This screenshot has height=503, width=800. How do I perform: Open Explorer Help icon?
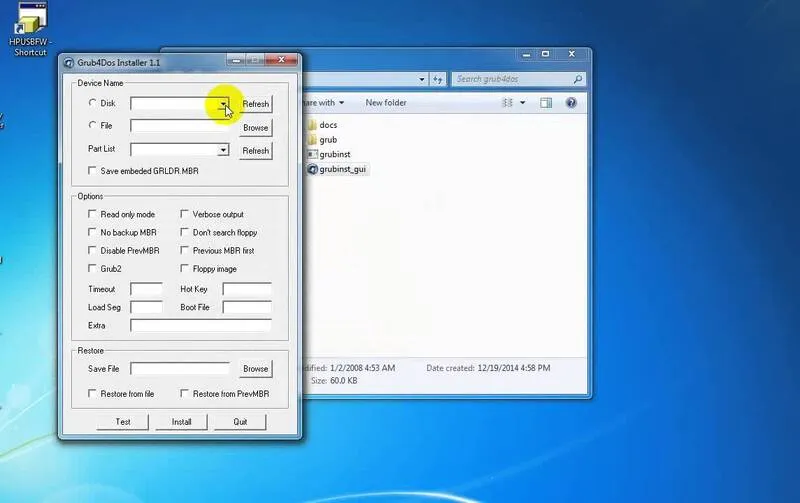(571, 103)
